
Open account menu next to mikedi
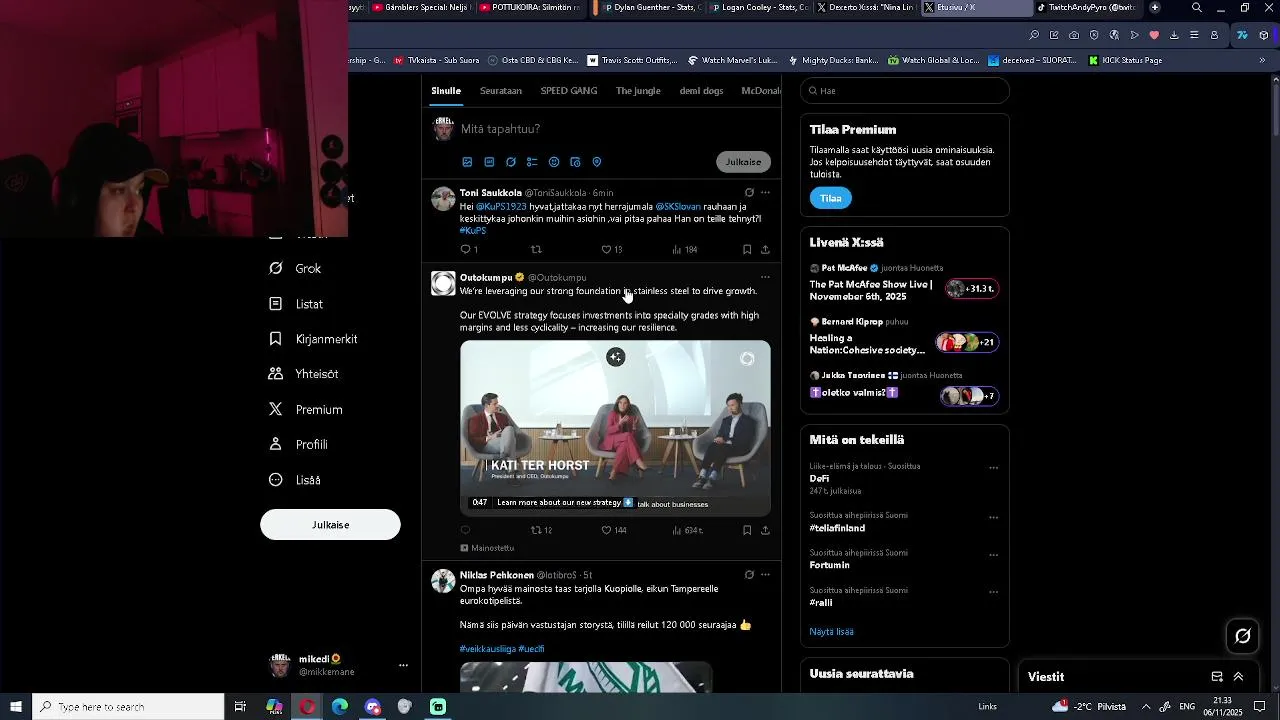coord(403,665)
